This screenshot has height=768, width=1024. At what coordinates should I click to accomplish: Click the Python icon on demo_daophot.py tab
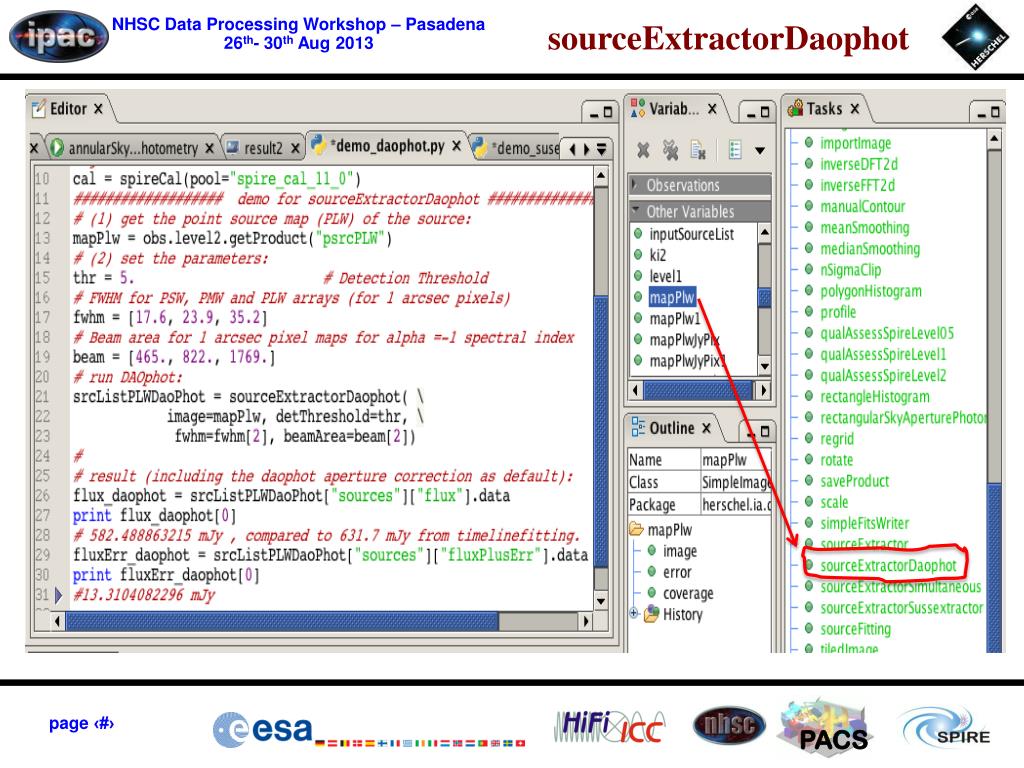(319, 144)
